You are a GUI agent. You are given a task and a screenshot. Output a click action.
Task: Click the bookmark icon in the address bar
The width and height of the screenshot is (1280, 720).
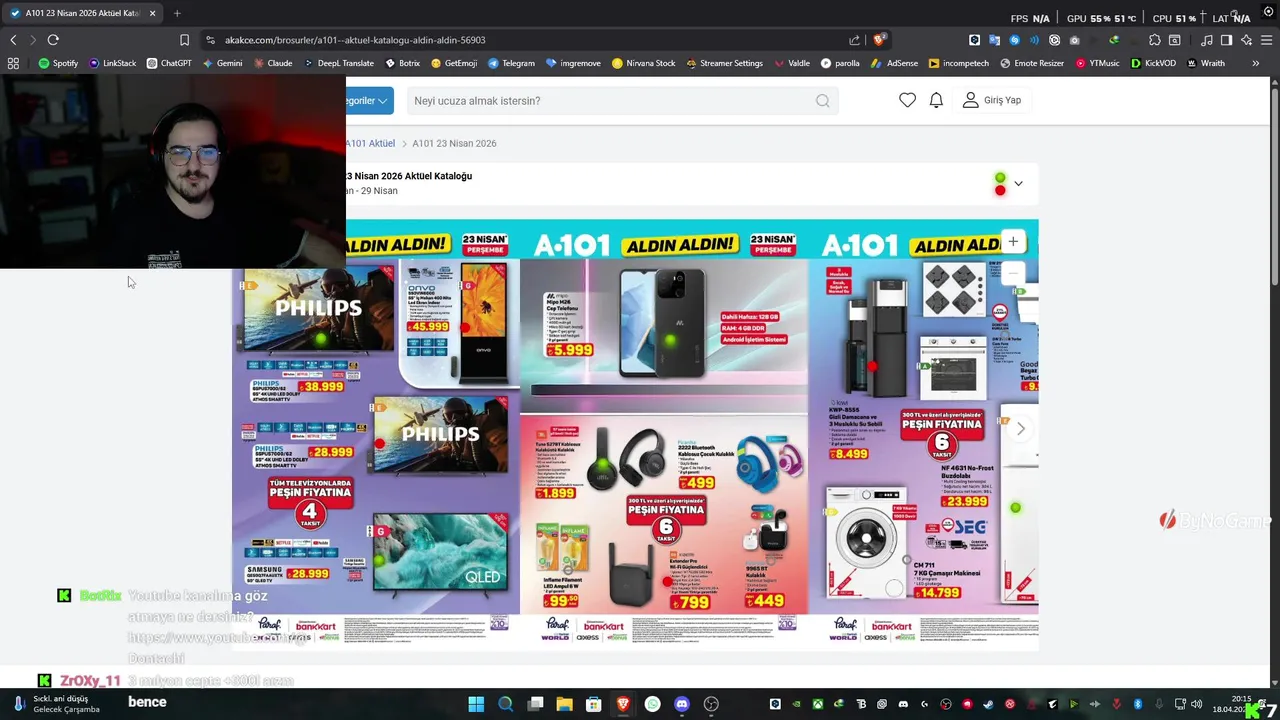(x=184, y=40)
